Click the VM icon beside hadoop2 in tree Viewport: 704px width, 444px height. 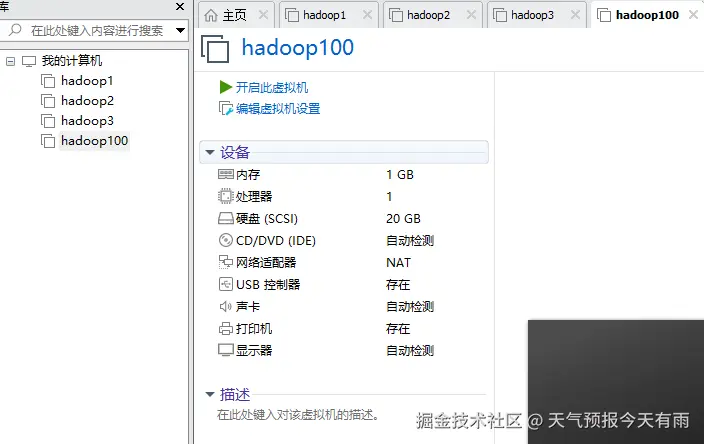48,101
